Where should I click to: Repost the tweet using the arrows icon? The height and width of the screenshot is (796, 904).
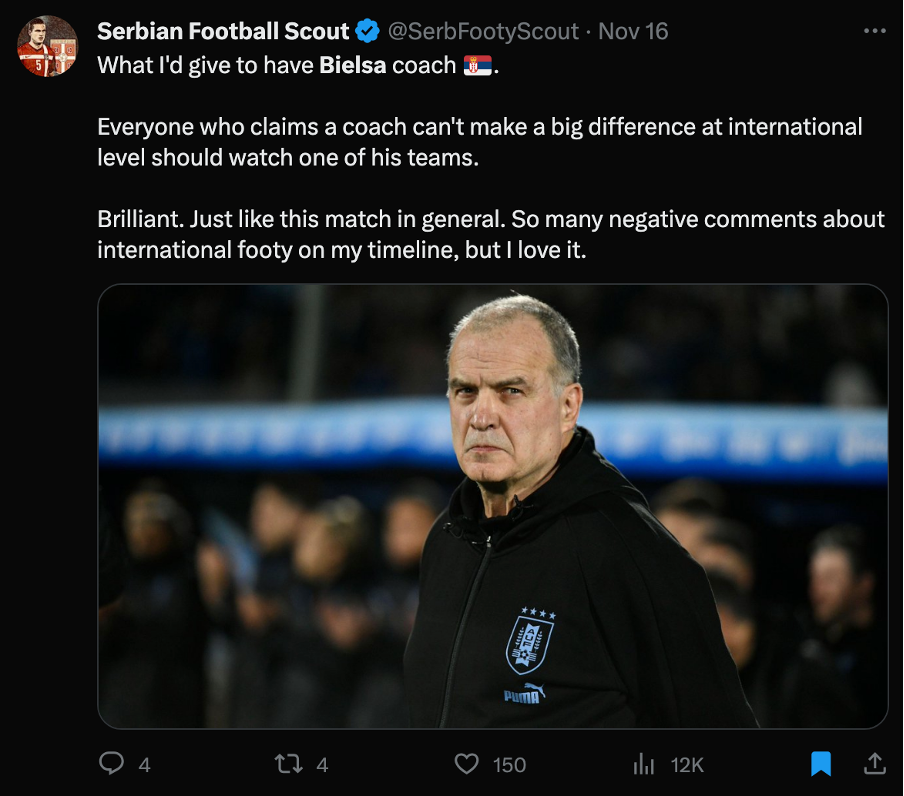(289, 764)
